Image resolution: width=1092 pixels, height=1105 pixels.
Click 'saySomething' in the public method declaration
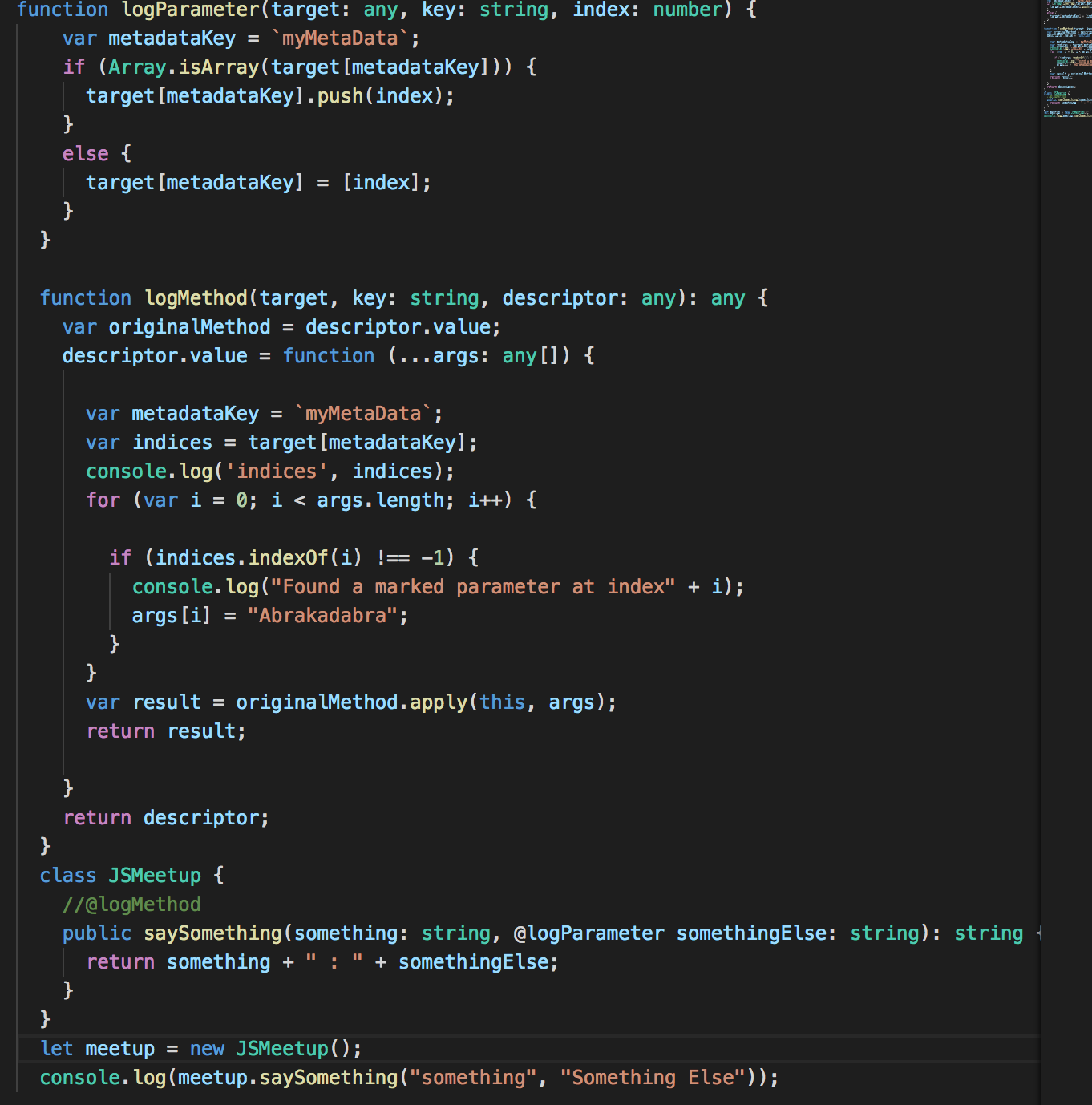coord(212,933)
